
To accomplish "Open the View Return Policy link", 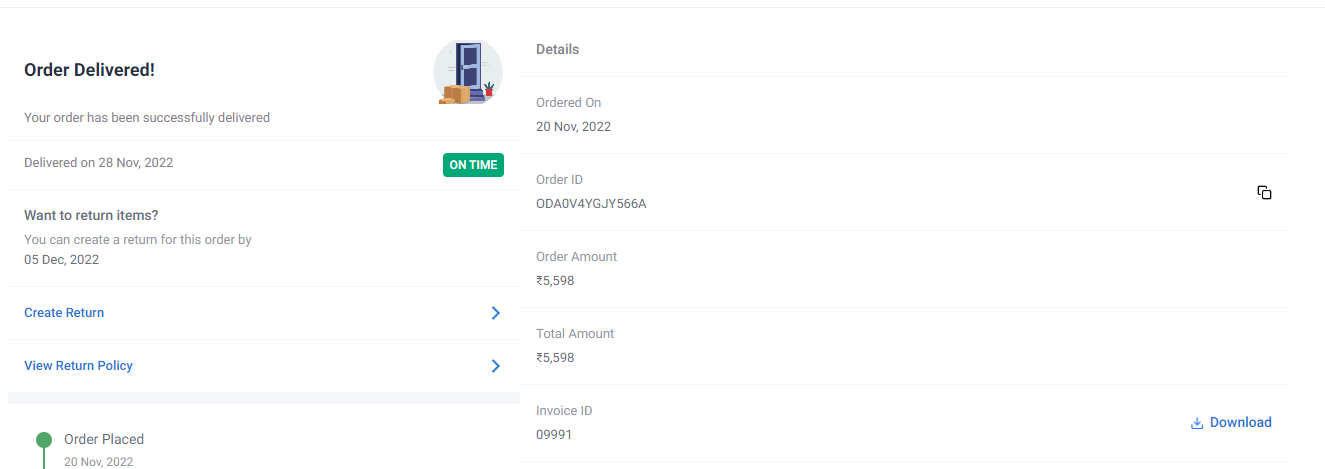I will (78, 366).
